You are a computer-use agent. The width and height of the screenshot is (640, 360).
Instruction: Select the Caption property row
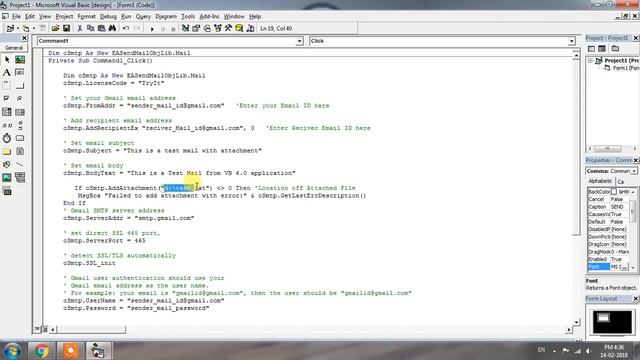[610, 207]
